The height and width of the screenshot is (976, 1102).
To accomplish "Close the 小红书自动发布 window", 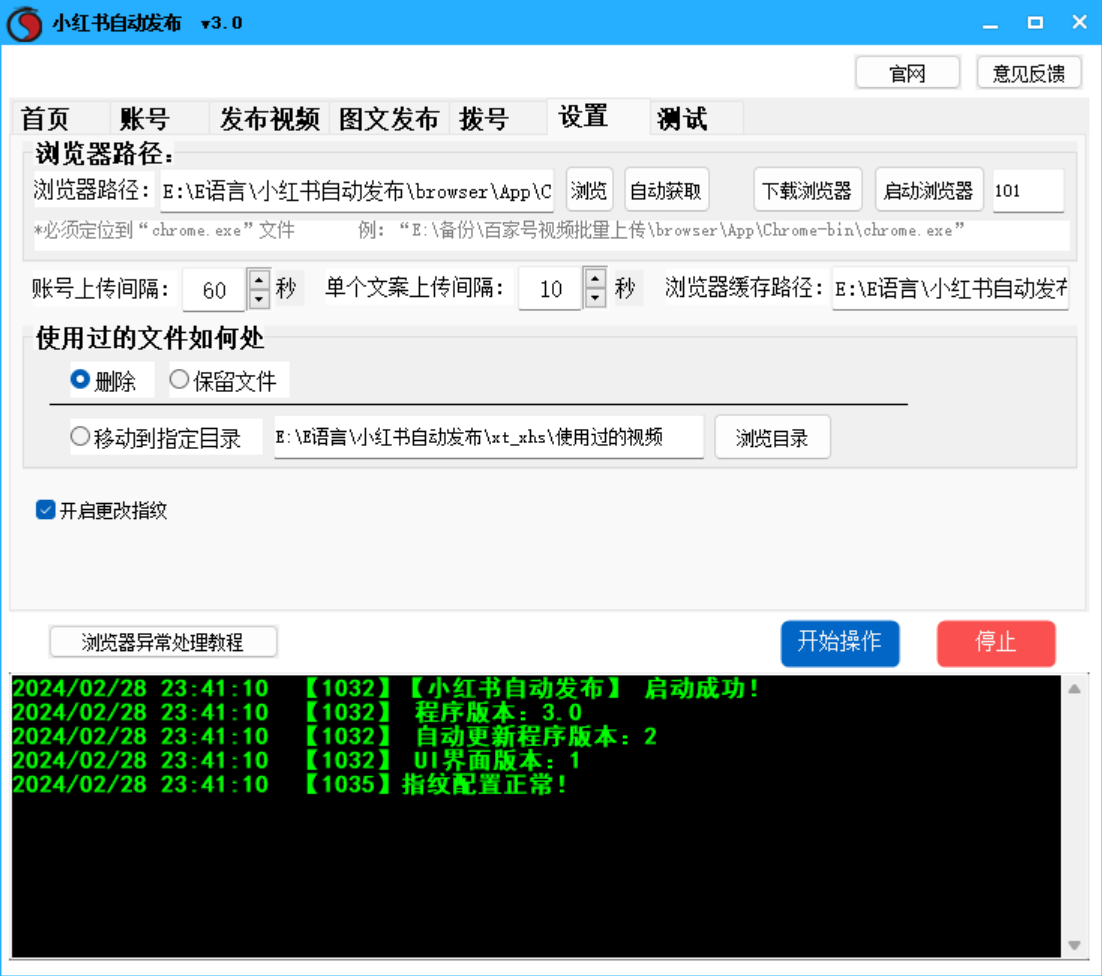I will [x=1080, y=23].
